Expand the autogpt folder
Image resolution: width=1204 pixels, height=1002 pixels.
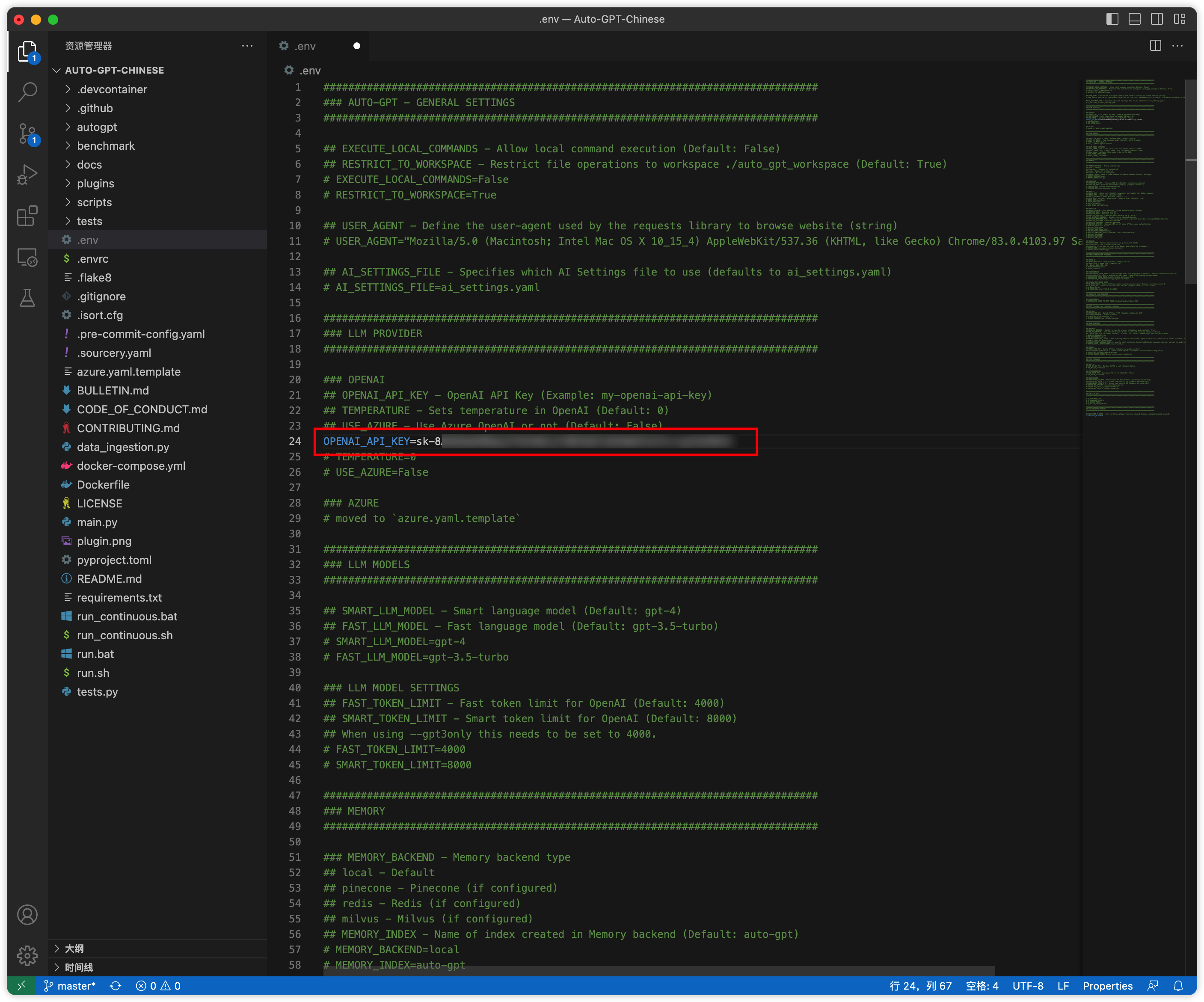96,127
